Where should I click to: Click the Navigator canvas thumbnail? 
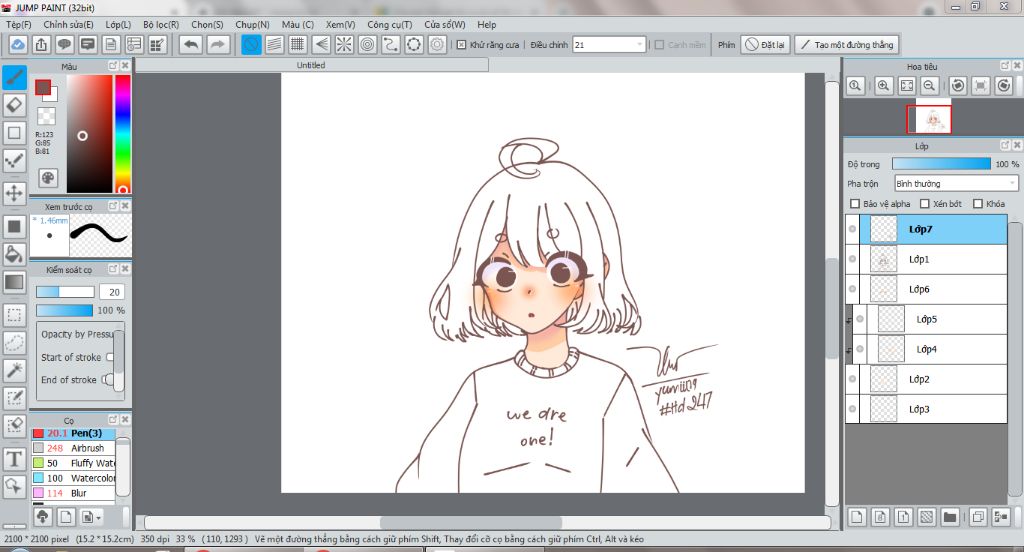pos(929,119)
